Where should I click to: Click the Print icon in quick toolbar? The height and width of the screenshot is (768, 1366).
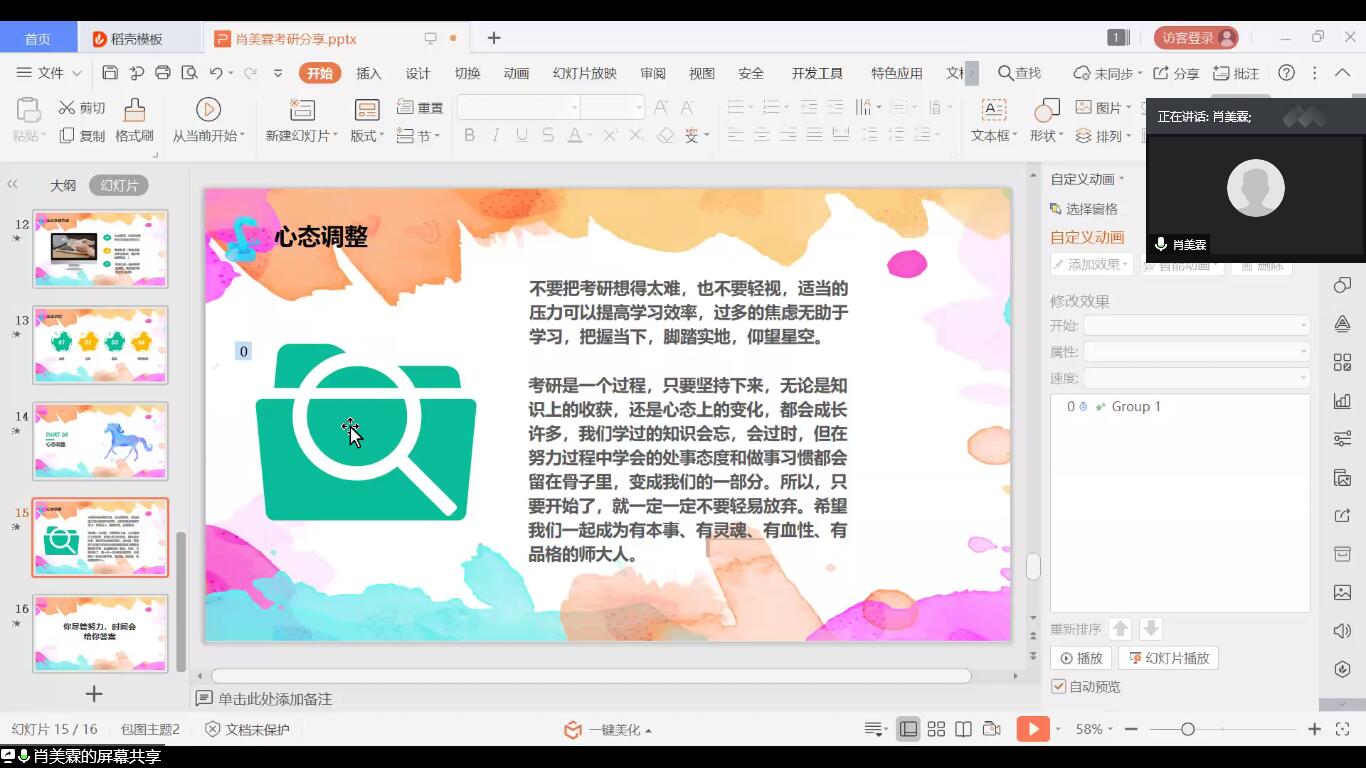click(163, 73)
